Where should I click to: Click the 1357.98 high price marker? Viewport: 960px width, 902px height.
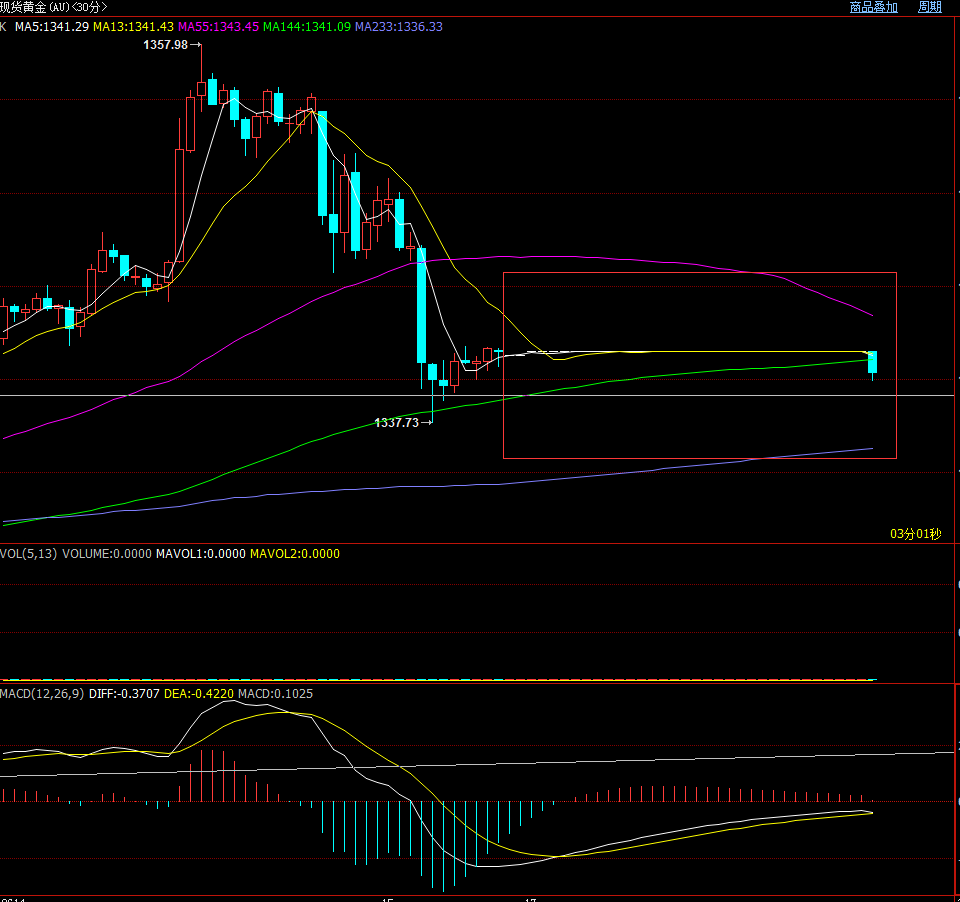point(166,45)
